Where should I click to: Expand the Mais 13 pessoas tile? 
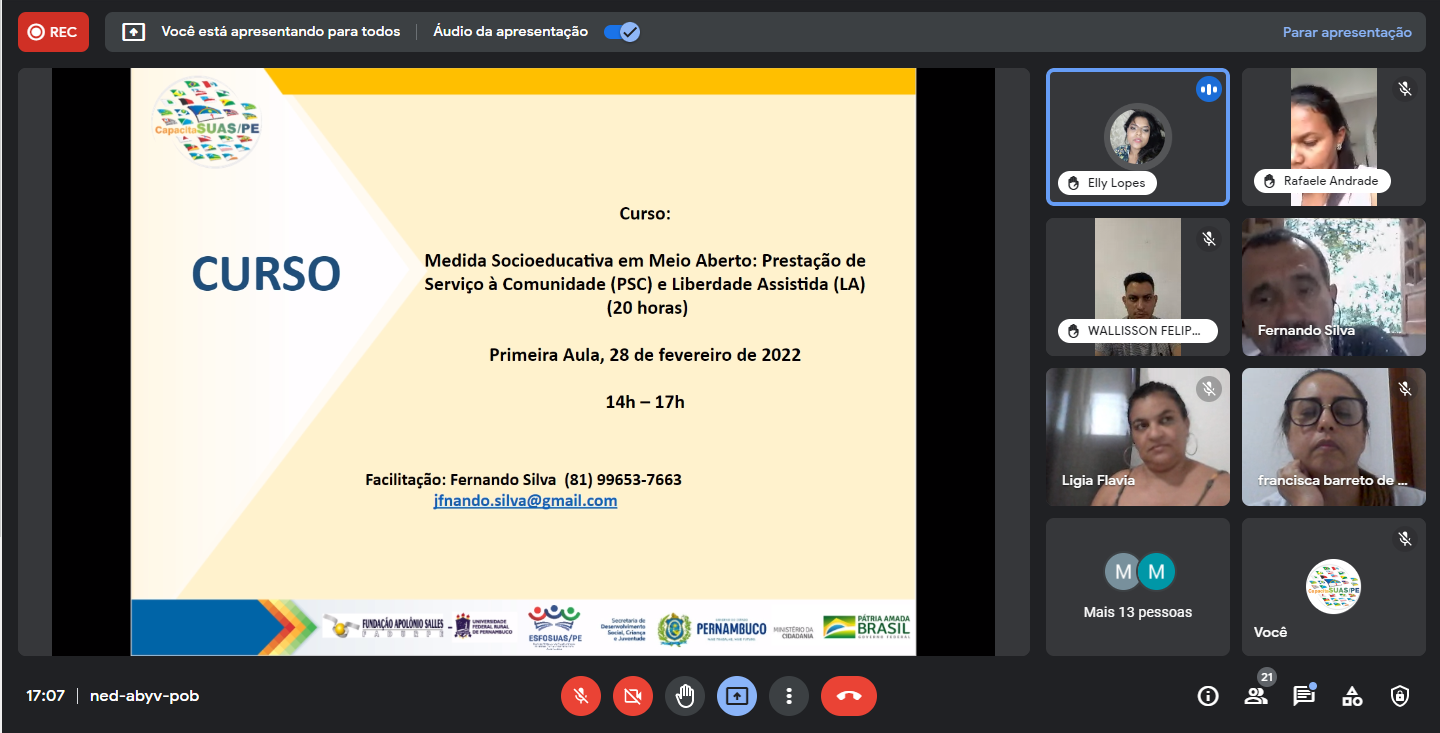point(1138,586)
